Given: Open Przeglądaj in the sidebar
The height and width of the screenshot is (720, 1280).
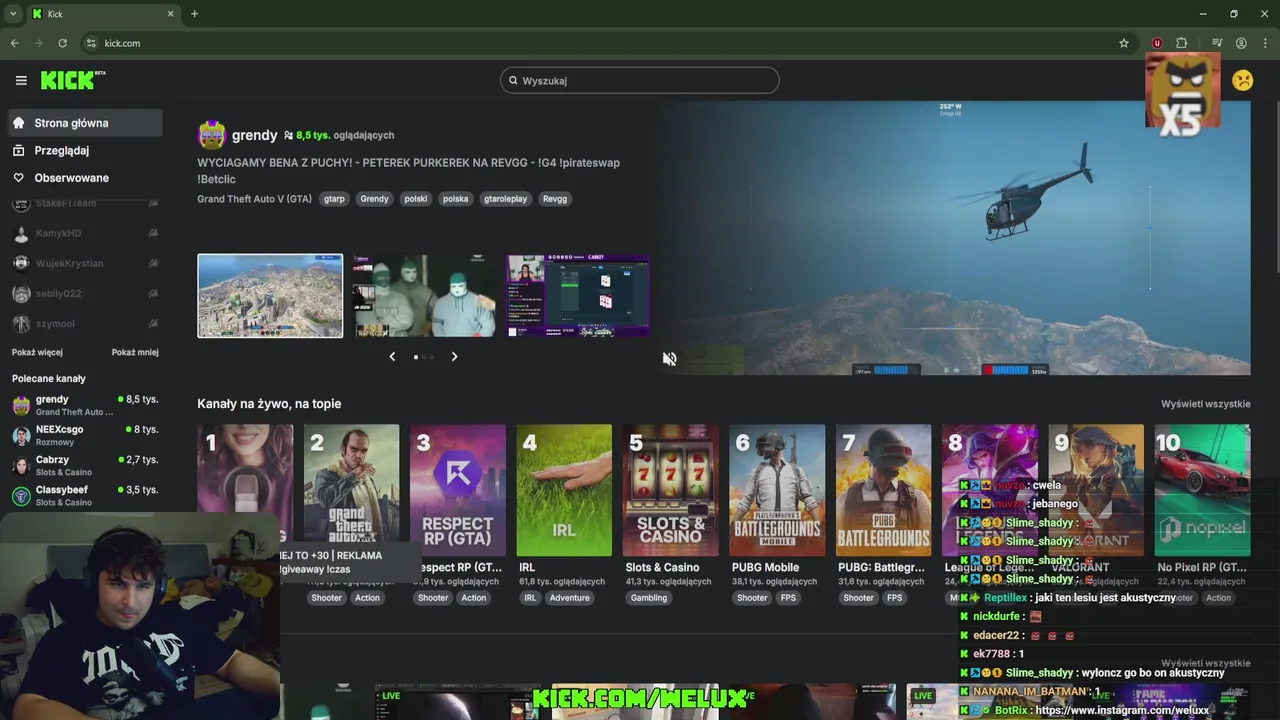Looking at the screenshot, I should 84,150.
